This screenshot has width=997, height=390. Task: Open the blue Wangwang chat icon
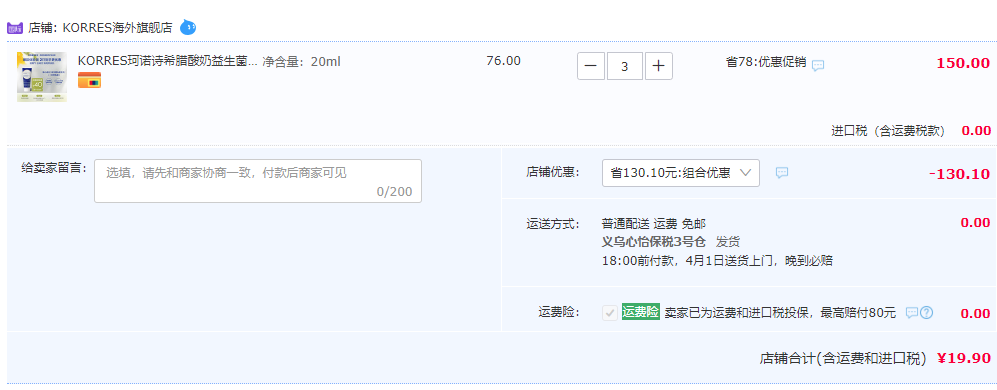pyautogui.click(x=188, y=27)
